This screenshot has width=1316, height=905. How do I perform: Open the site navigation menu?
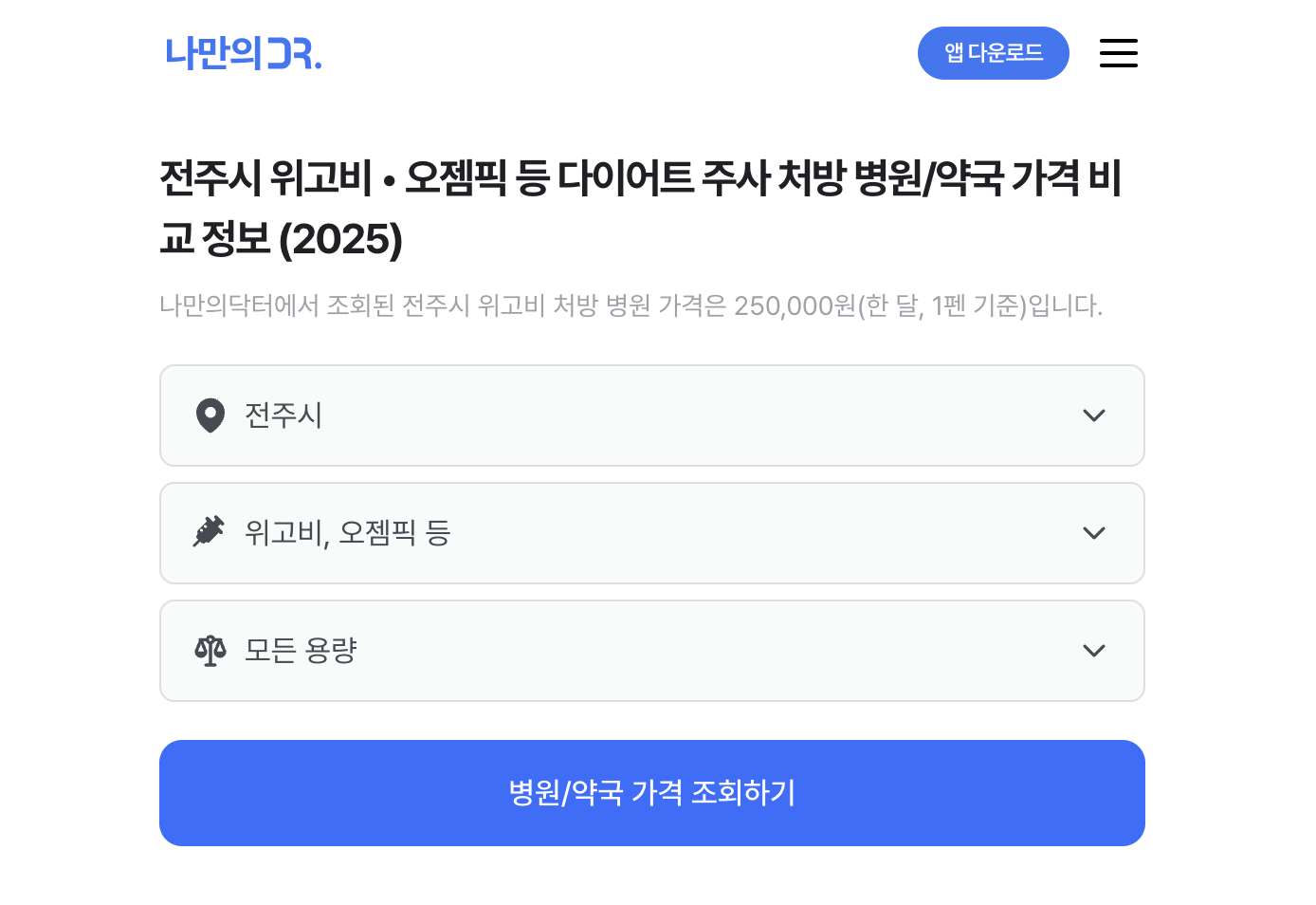pos(1119,53)
